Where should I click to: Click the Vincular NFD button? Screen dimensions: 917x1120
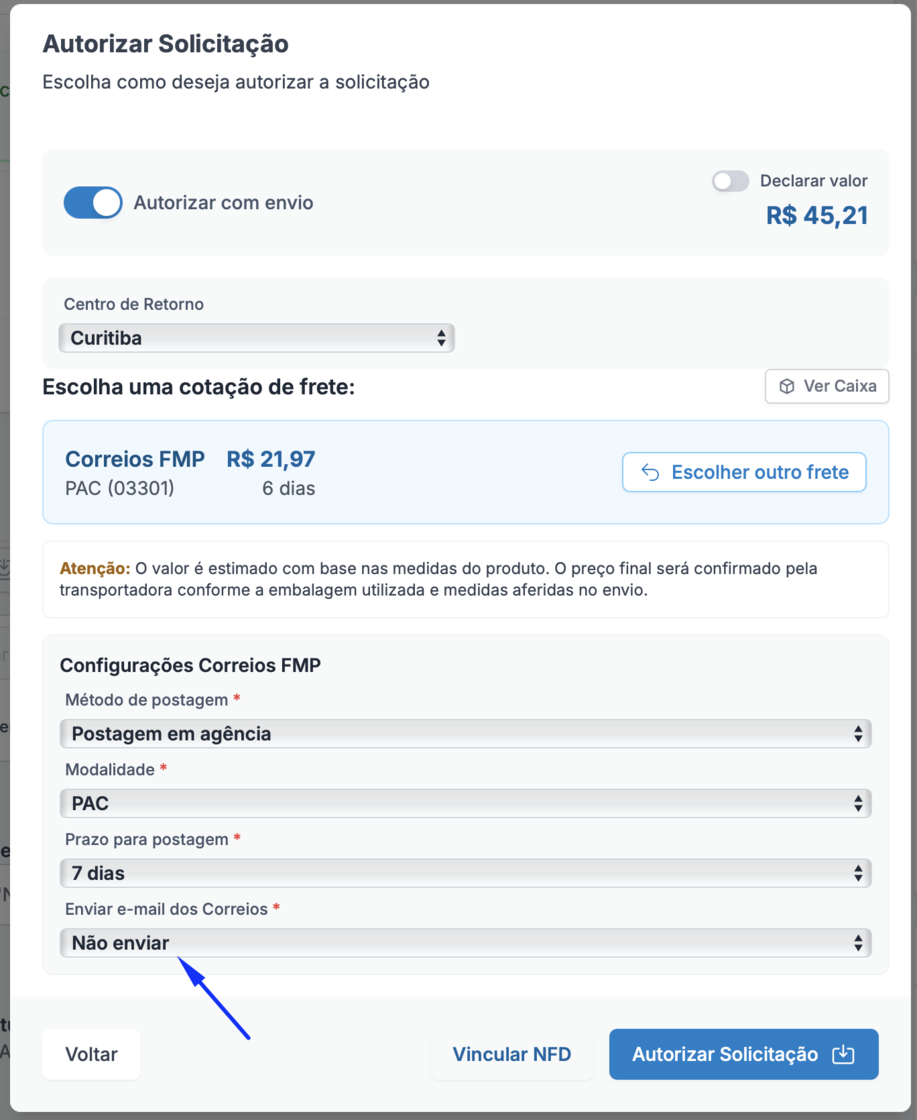pyautogui.click(x=512, y=1054)
